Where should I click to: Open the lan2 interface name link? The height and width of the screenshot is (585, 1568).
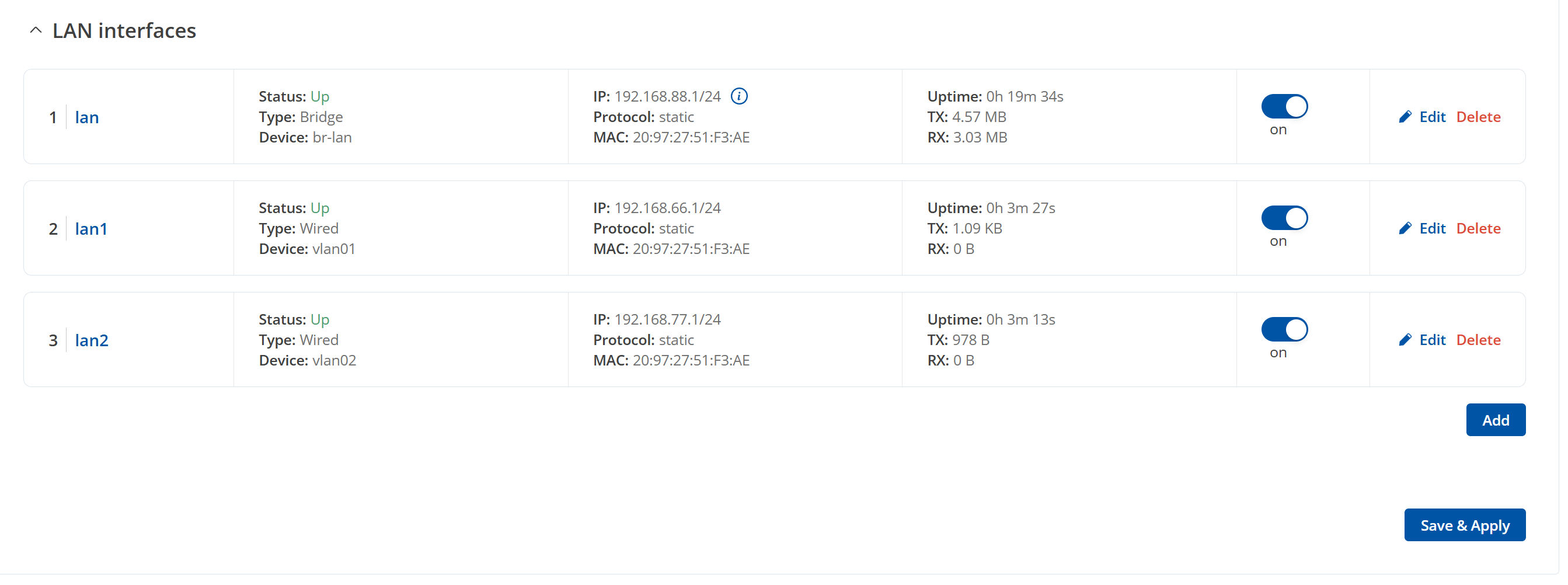coord(92,340)
